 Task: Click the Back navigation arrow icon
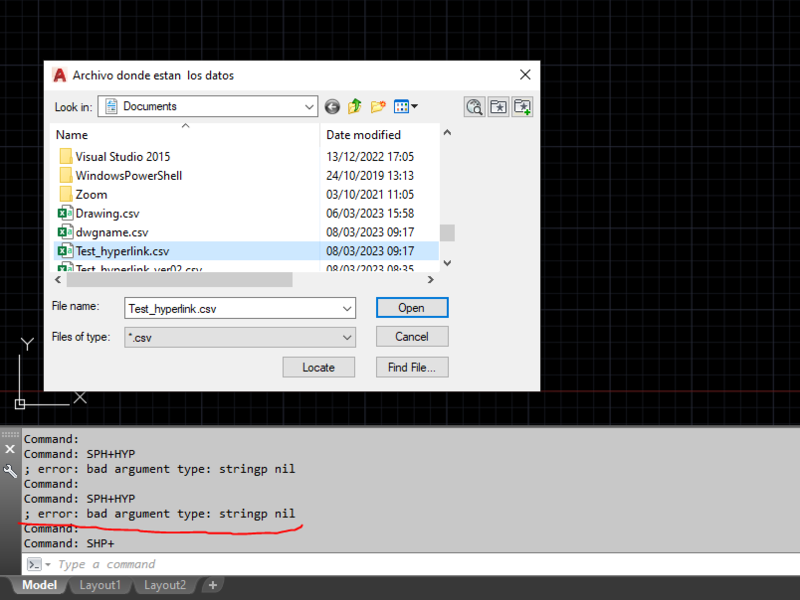pyautogui.click(x=332, y=106)
